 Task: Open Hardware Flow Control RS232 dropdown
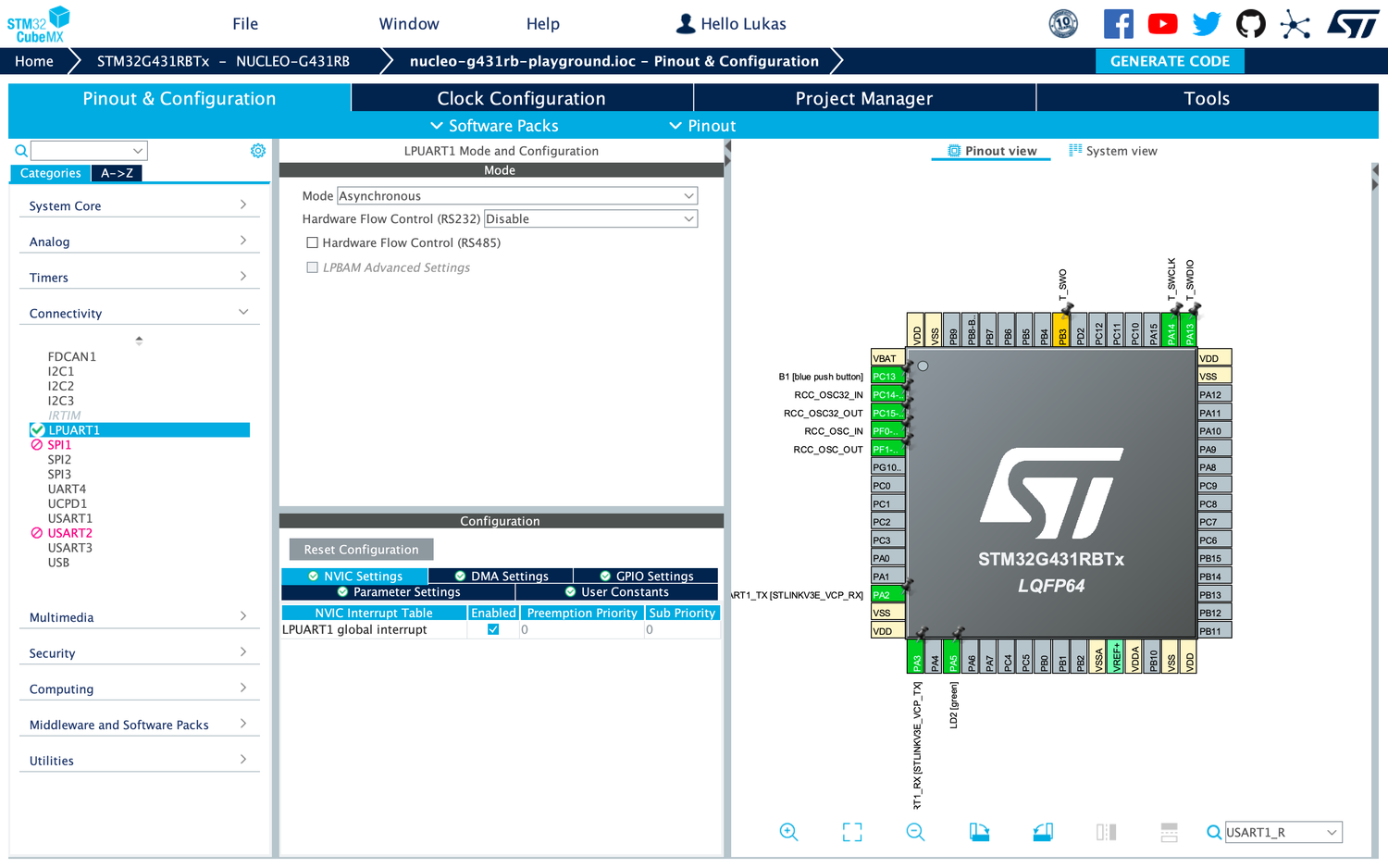pos(590,219)
